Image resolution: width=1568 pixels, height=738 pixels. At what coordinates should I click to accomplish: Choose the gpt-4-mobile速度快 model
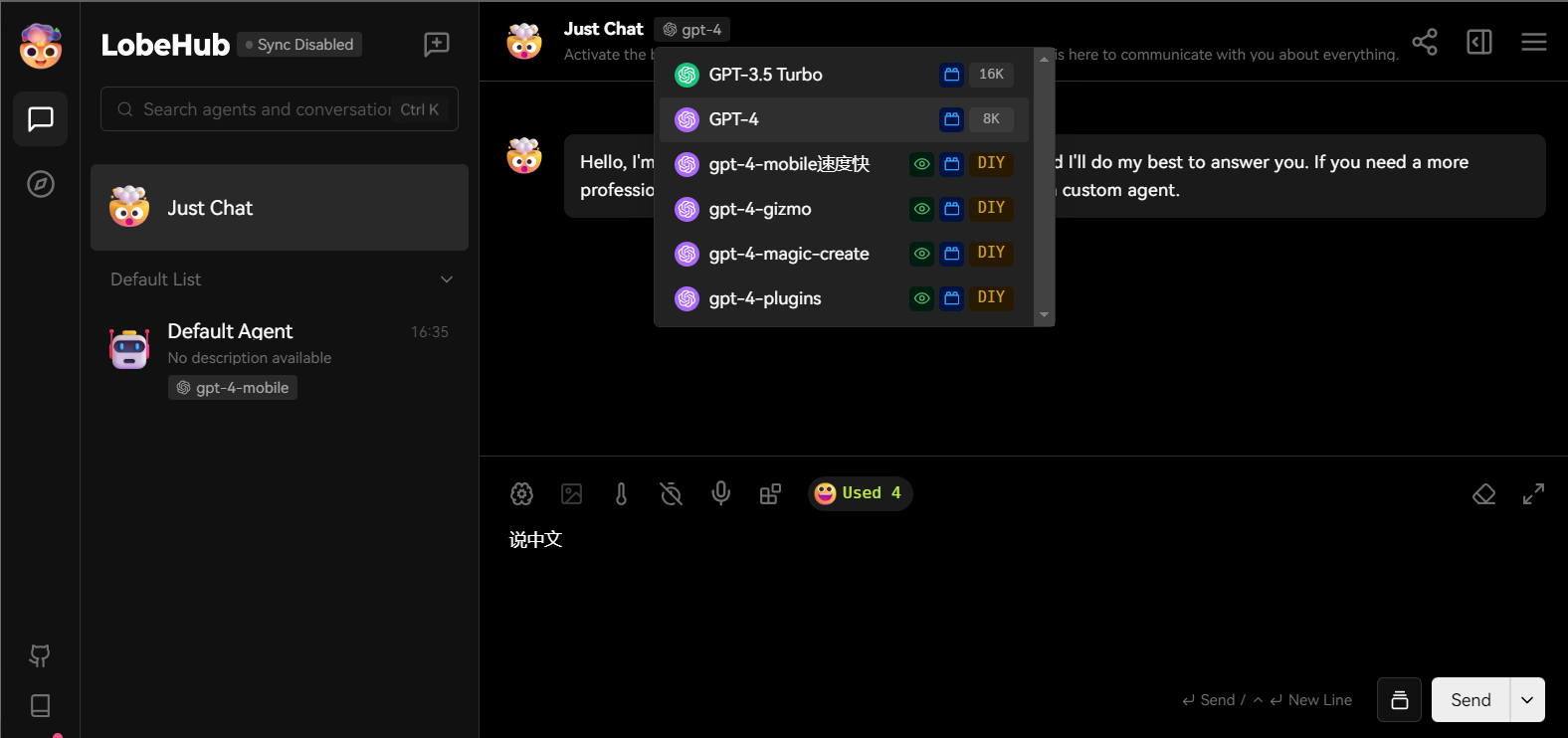(x=844, y=164)
